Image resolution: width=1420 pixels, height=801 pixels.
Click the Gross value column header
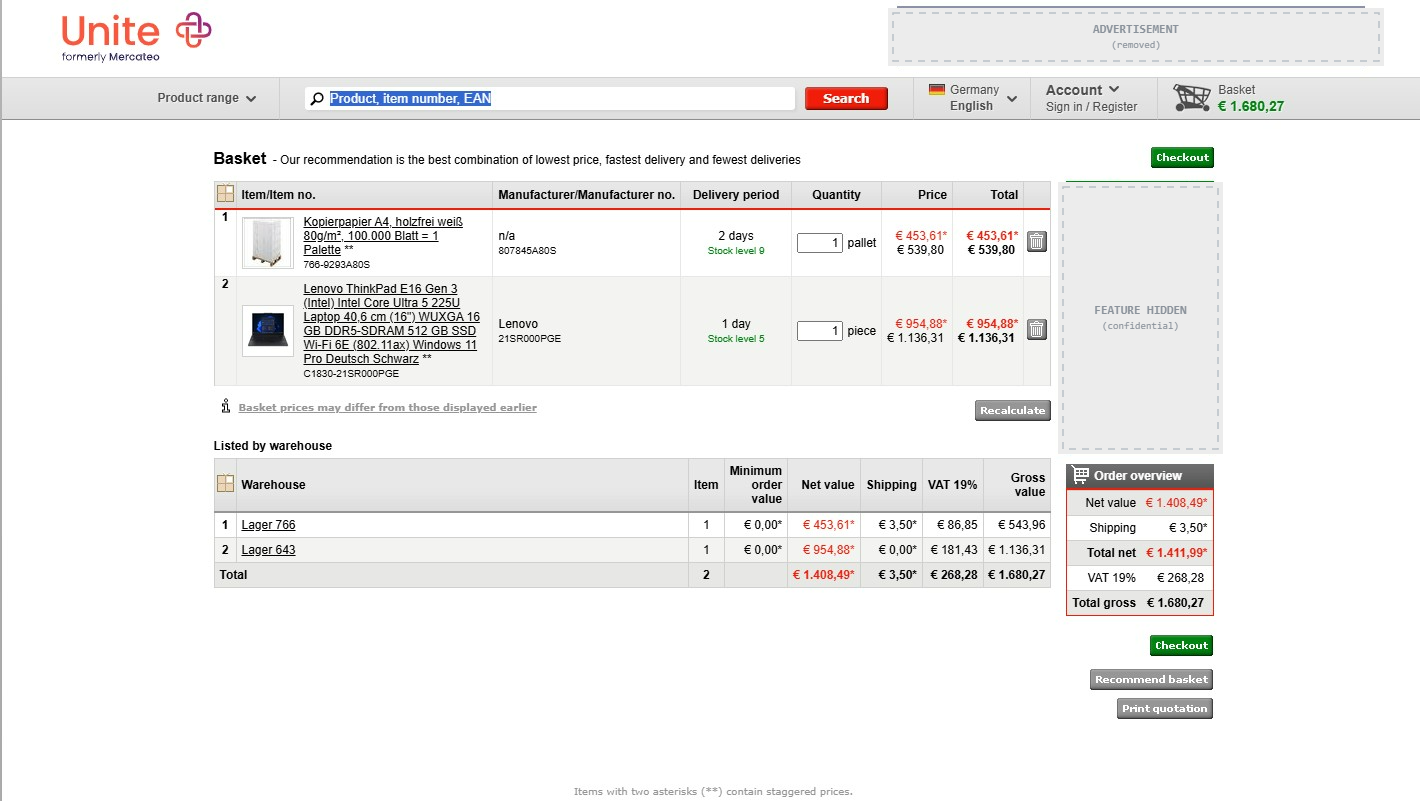pyautogui.click(x=1017, y=485)
